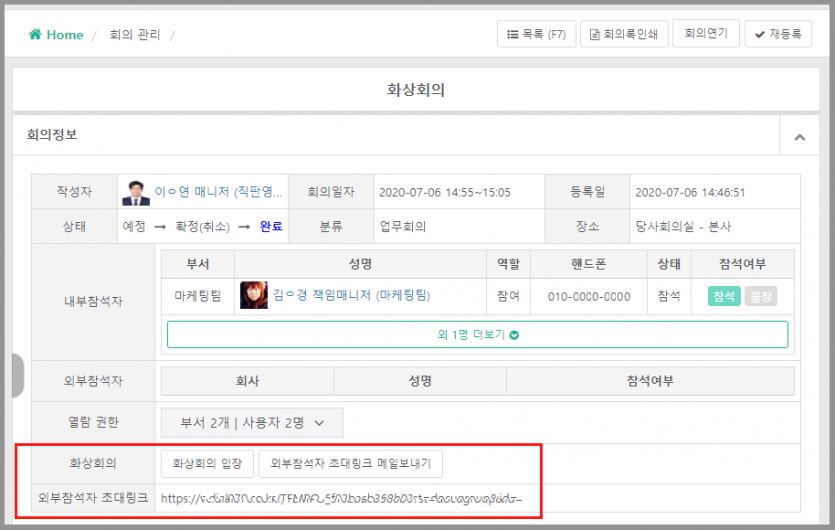Open author 이○연 매니저 profile link
Viewport: 835px width, 530px height.
tap(218, 192)
